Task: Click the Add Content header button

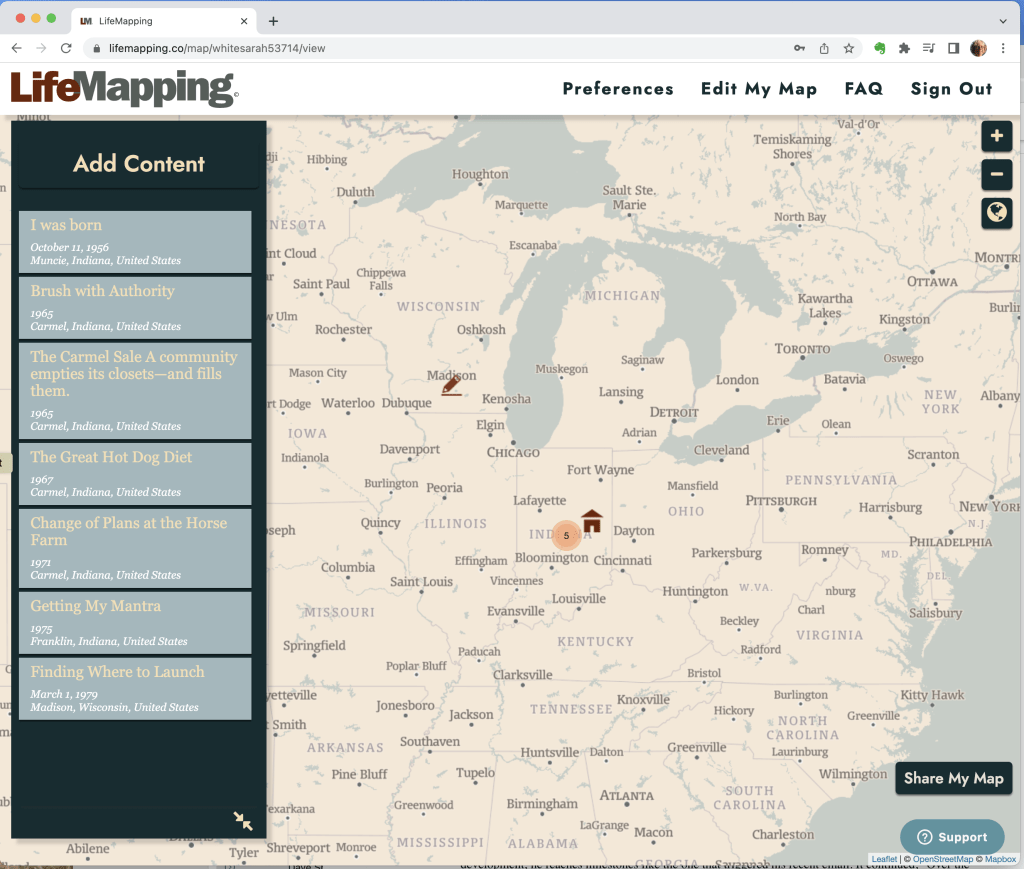Action: click(139, 164)
